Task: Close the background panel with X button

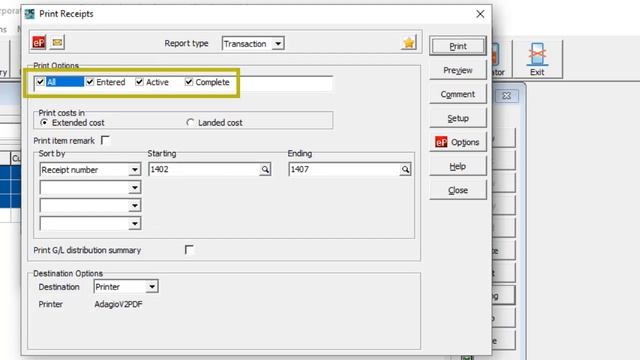Action: 507,96
